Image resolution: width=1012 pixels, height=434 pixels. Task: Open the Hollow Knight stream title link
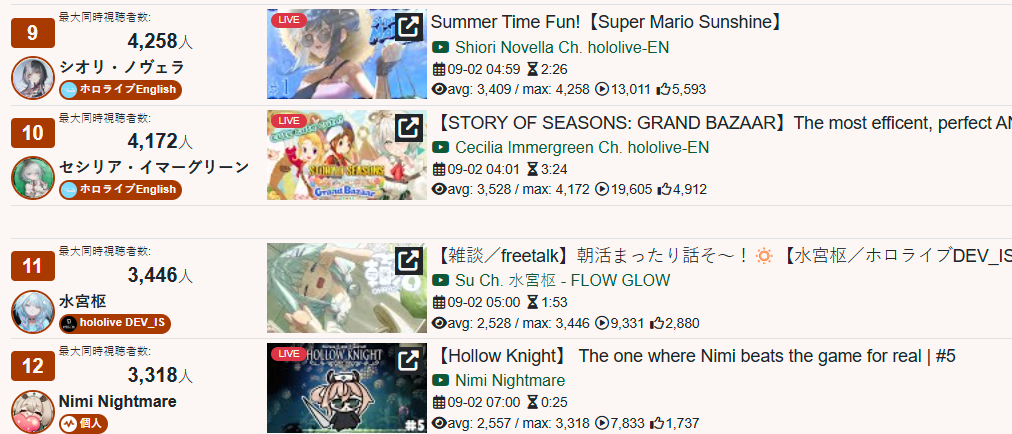[x=695, y=356]
